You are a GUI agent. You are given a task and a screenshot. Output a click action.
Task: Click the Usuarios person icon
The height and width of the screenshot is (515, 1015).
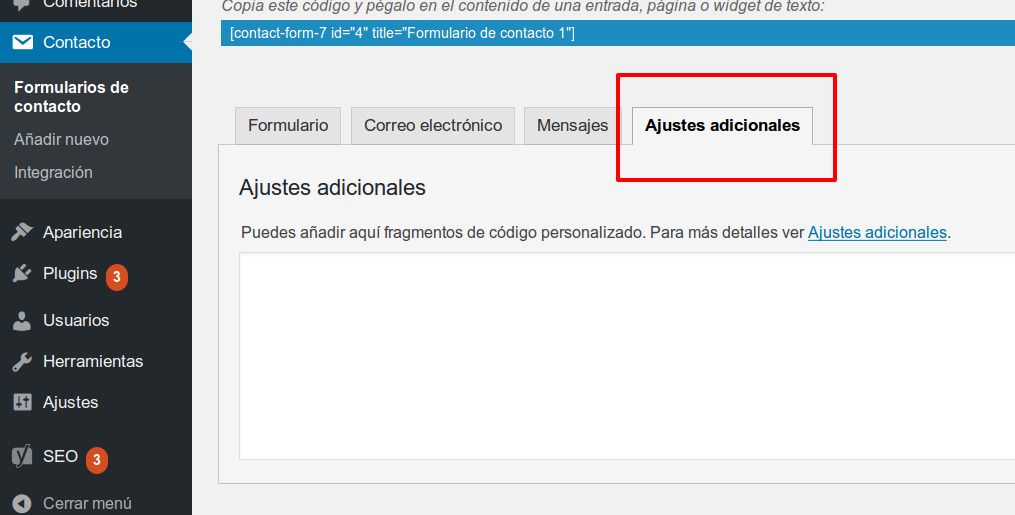pos(22,320)
